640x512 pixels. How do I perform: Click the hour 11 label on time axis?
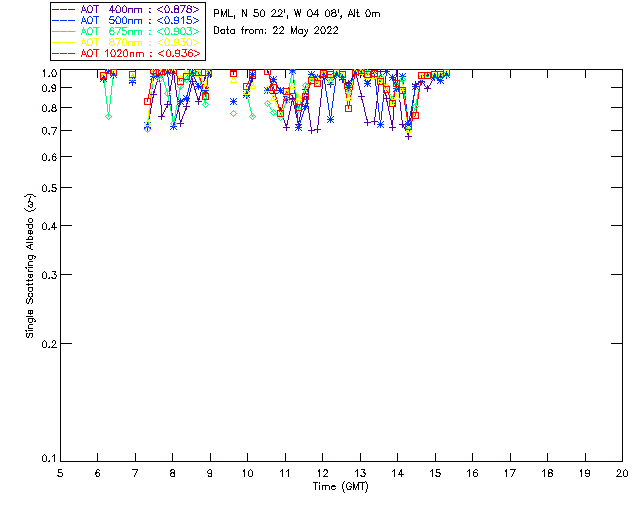[285, 474]
